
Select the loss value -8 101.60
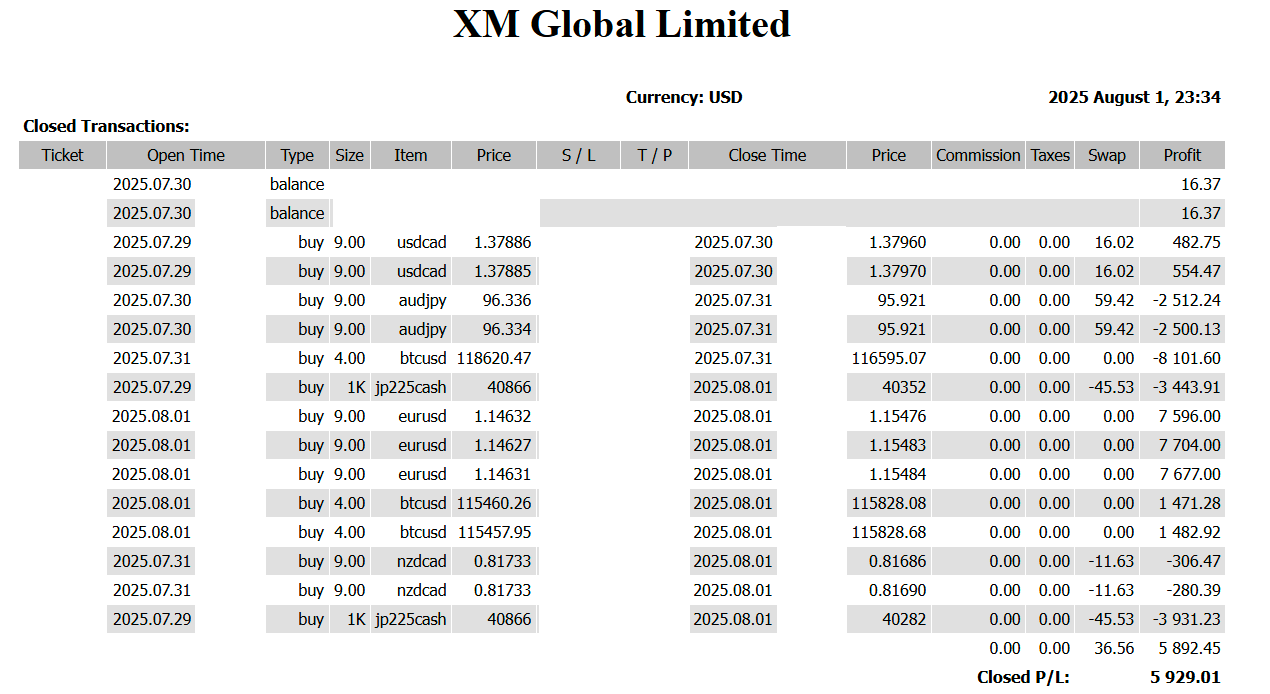coord(1186,358)
